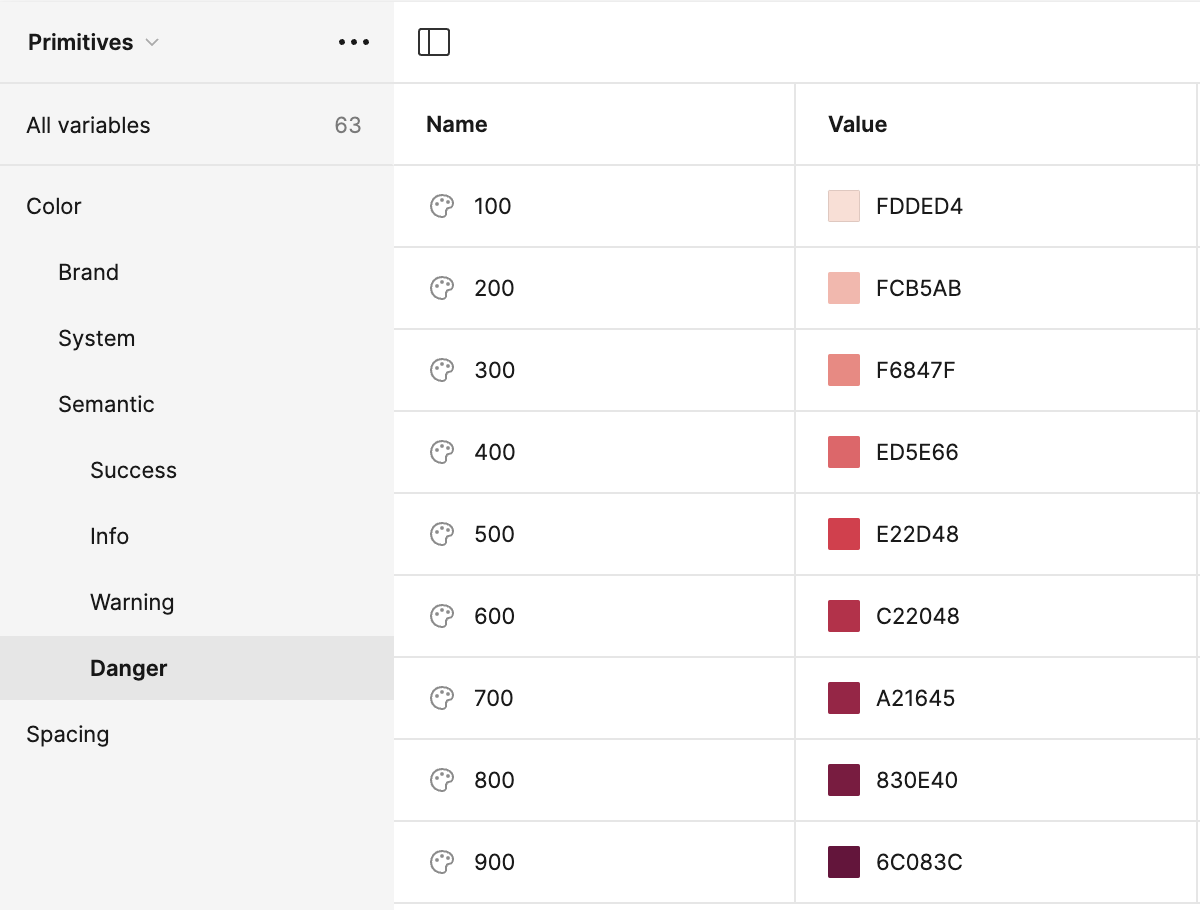Click the palette icon beside variable 900
Screen dimensions: 1200x910
point(442,862)
